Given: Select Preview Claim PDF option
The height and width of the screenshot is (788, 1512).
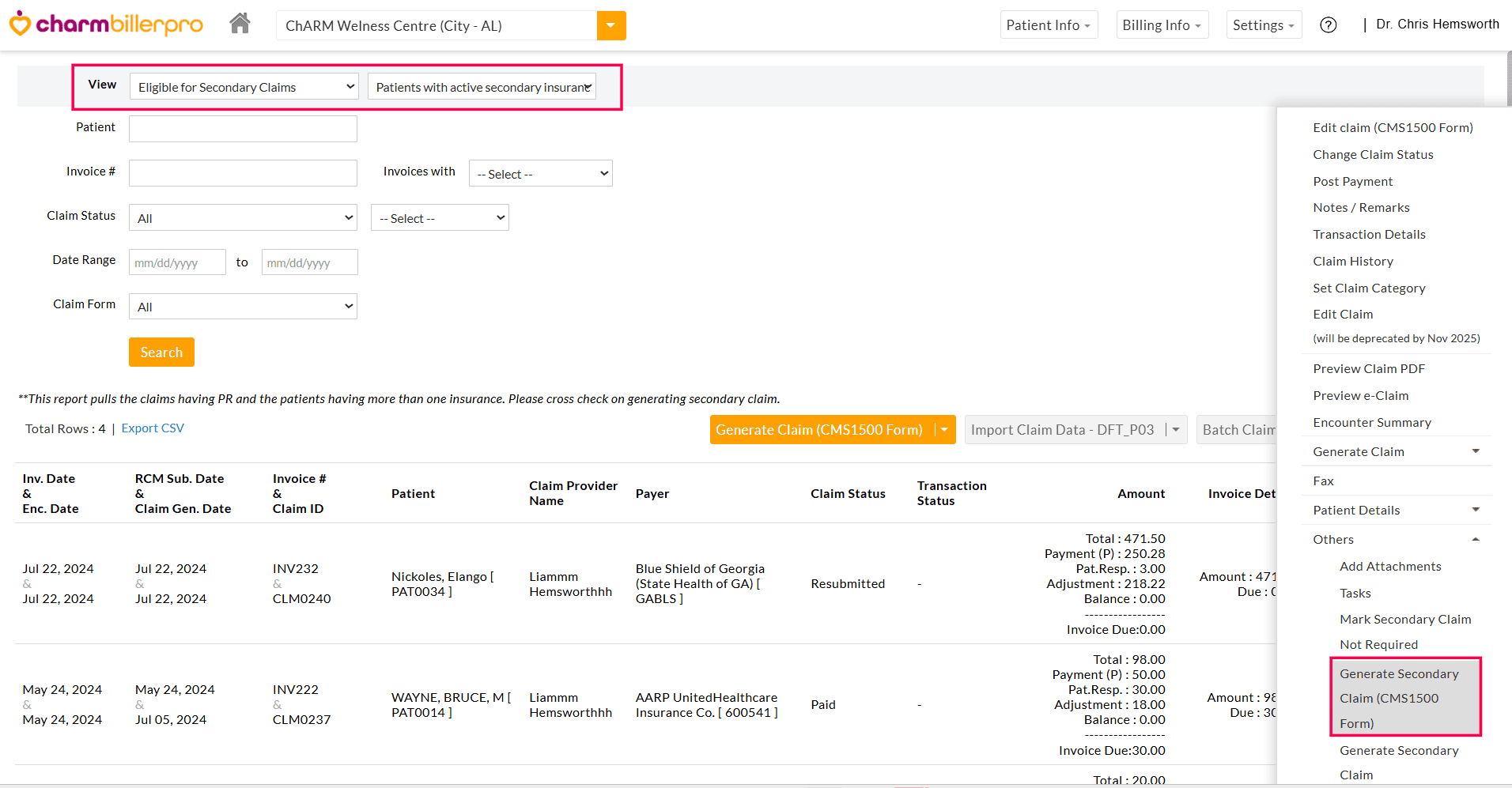Looking at the screenshot, I should click(x=1369, y=369).
